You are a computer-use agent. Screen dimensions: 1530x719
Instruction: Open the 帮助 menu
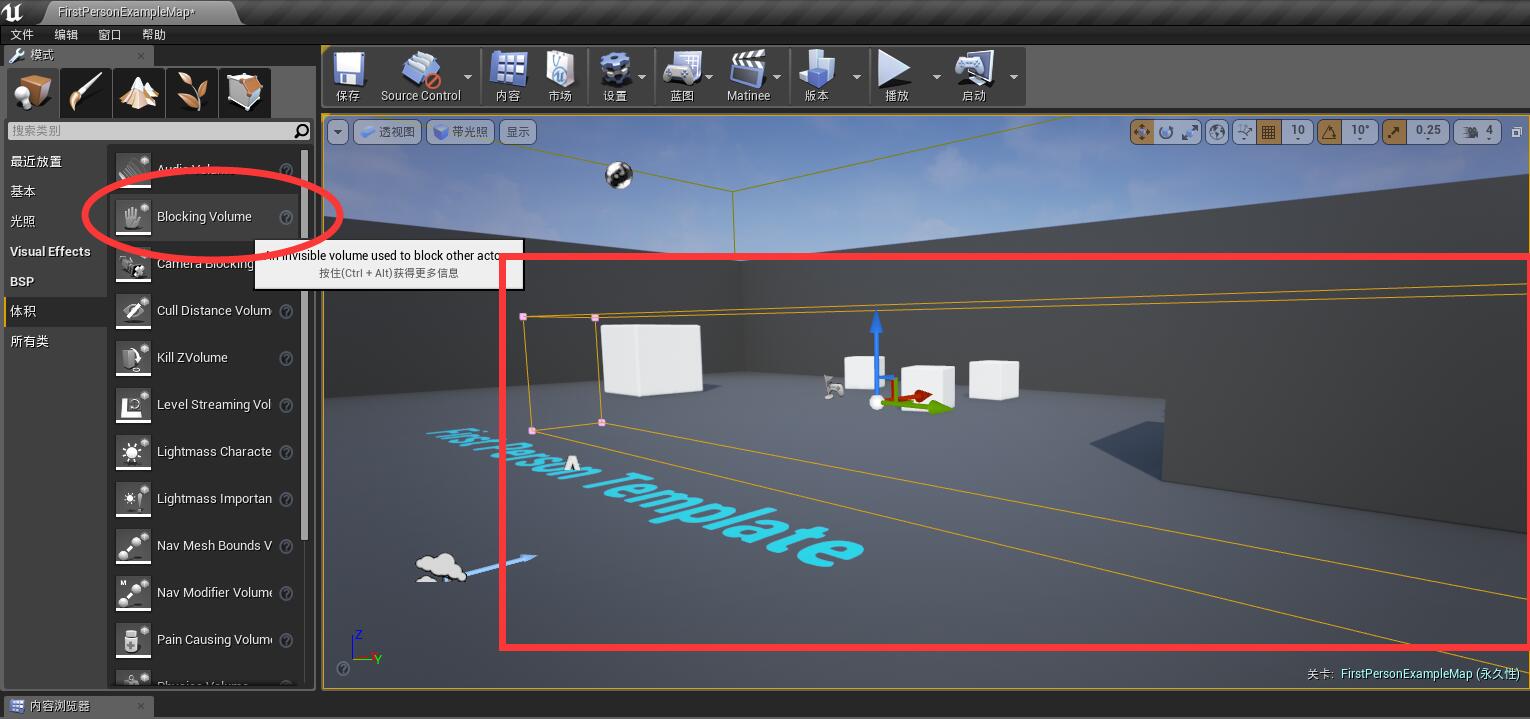154,35
